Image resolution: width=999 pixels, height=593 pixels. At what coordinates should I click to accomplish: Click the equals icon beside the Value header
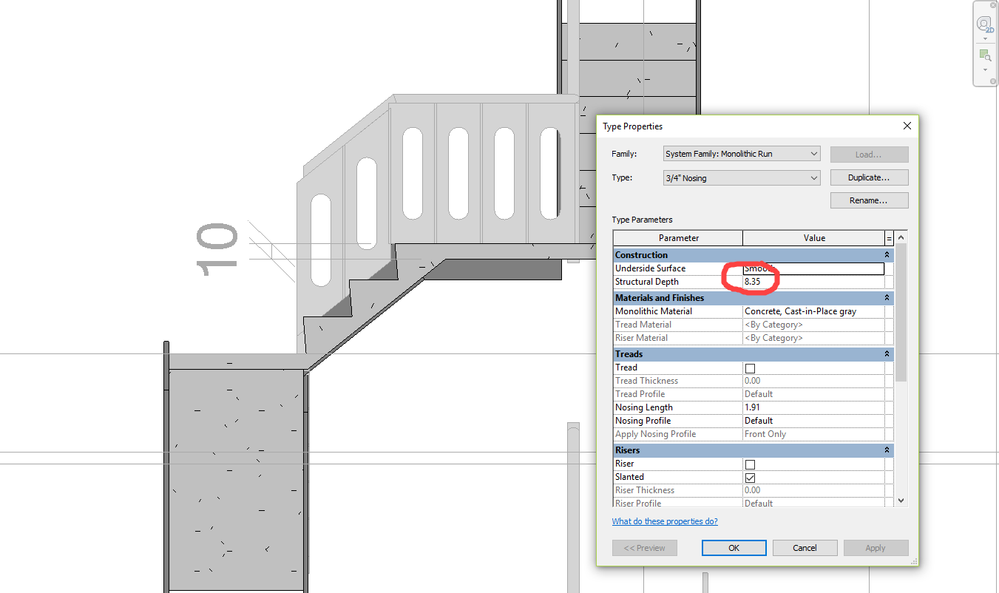click(x=889, y=238)
